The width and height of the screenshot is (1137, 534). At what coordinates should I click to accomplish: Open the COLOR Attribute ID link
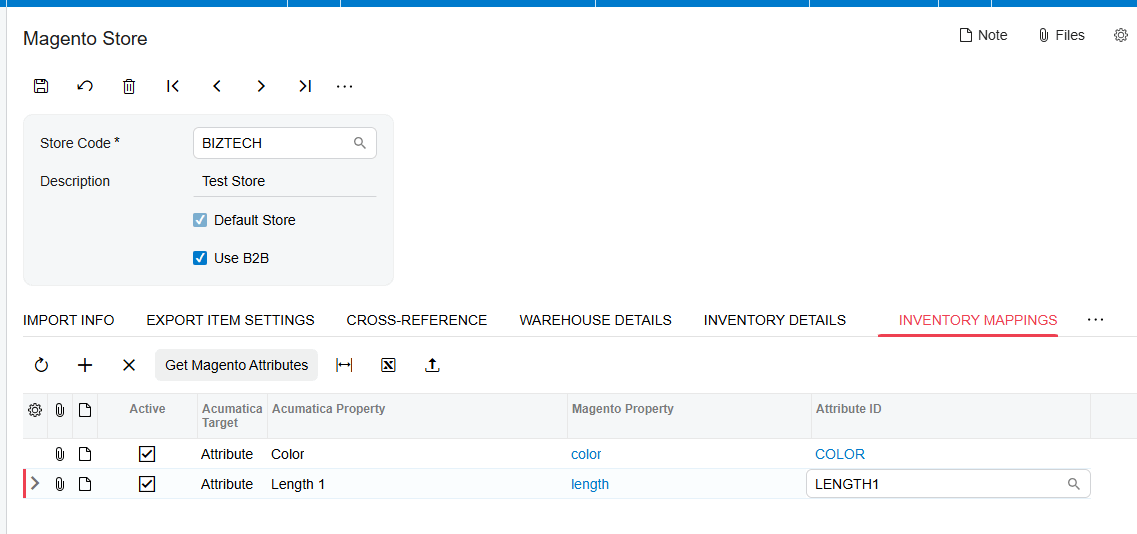(840, 454)
